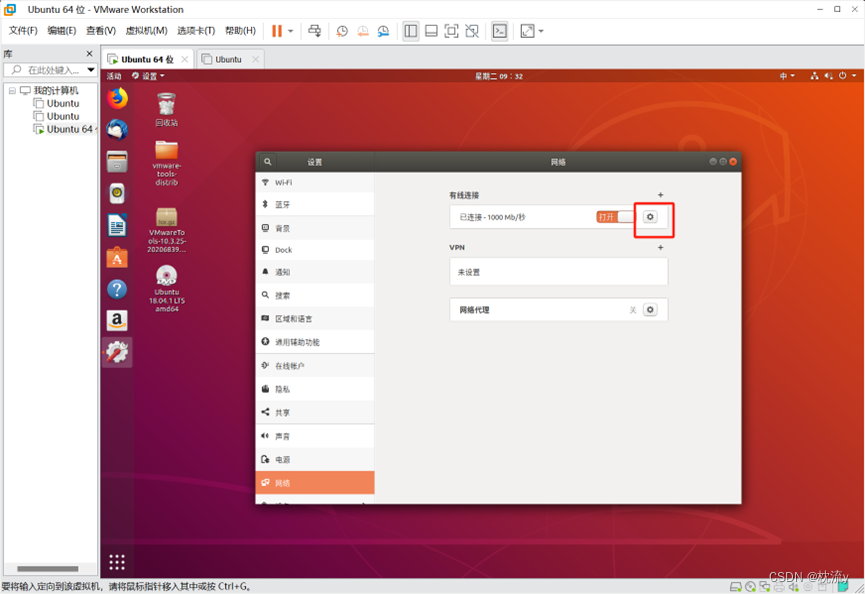Open Rhythmbox from the dock
The height and width of the screenshot is (594, 865).
click(x=117, y=194)
